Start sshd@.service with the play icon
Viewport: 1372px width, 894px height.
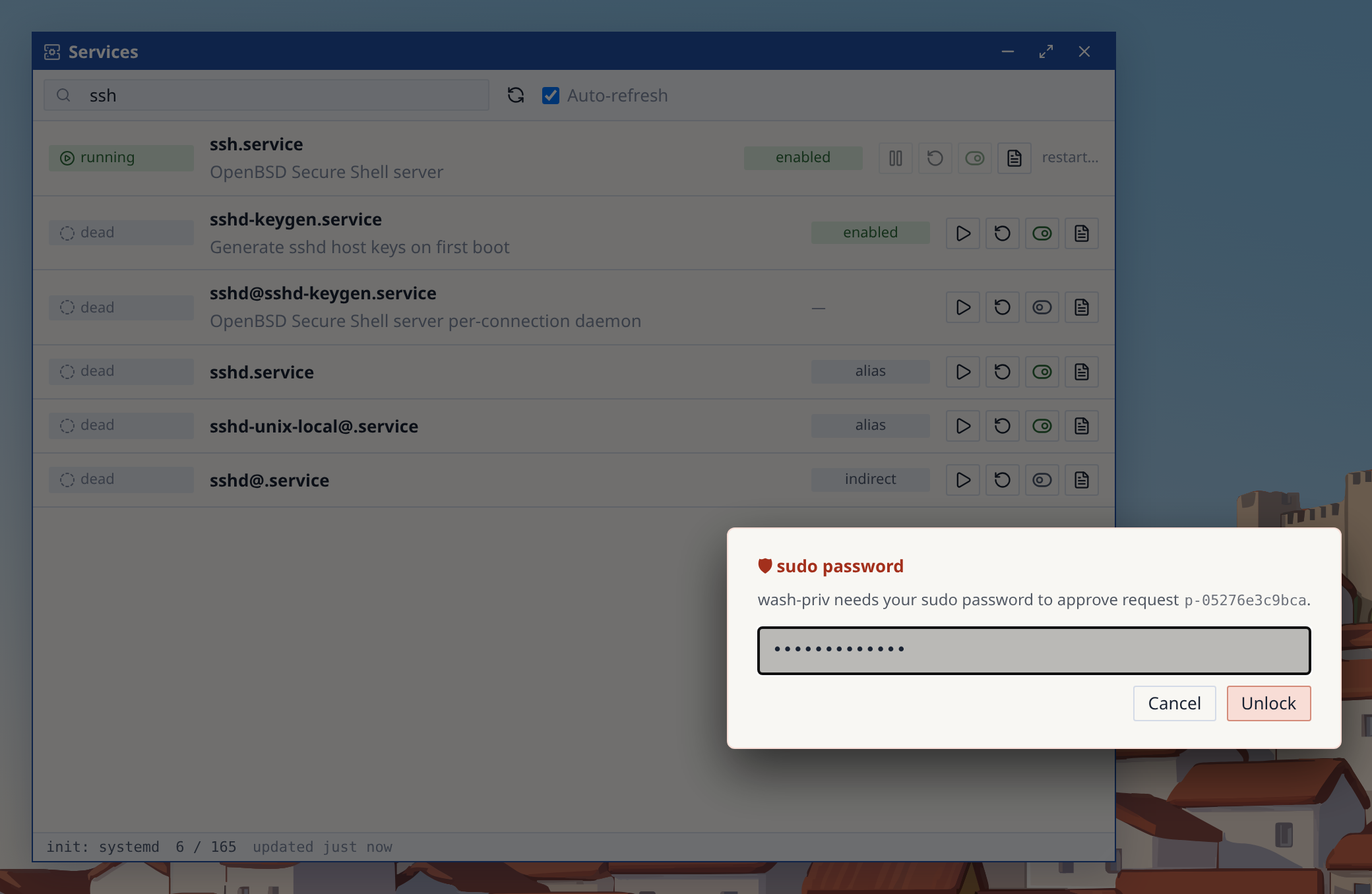(963, 480)
